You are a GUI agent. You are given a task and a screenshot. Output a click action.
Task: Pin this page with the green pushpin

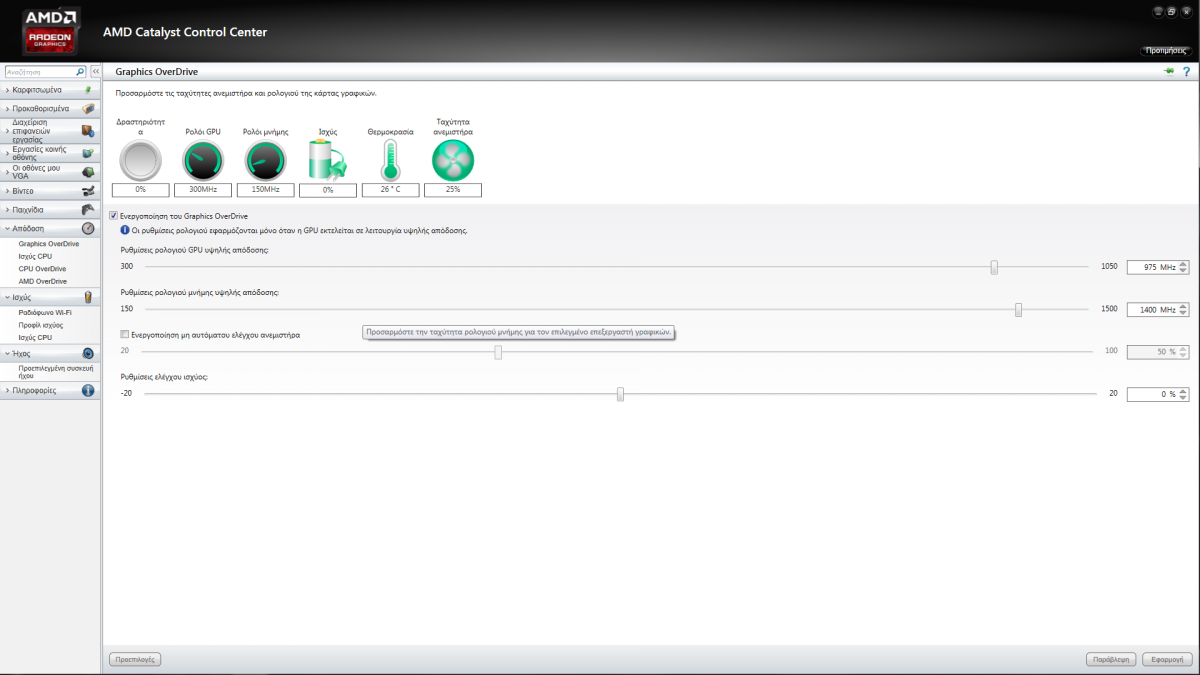1169,72
